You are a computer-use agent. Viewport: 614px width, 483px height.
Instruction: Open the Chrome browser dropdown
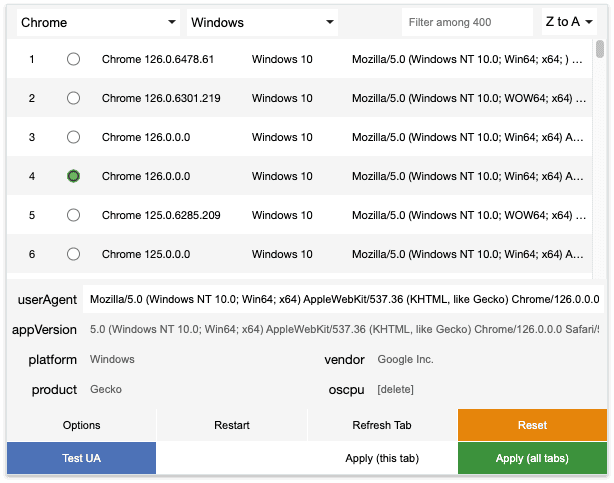pos(98,22)
